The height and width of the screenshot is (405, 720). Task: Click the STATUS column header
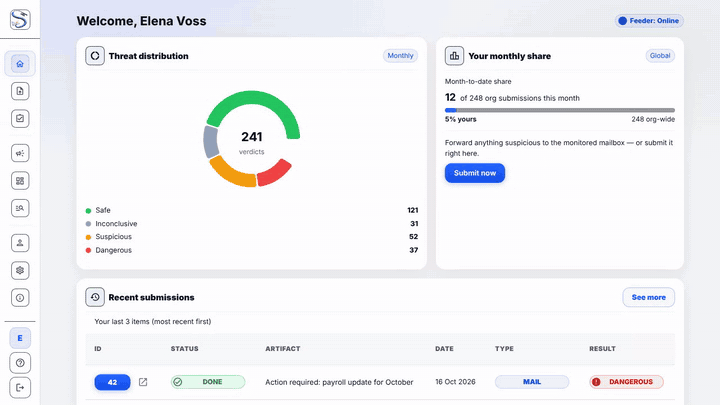point(185,349)
